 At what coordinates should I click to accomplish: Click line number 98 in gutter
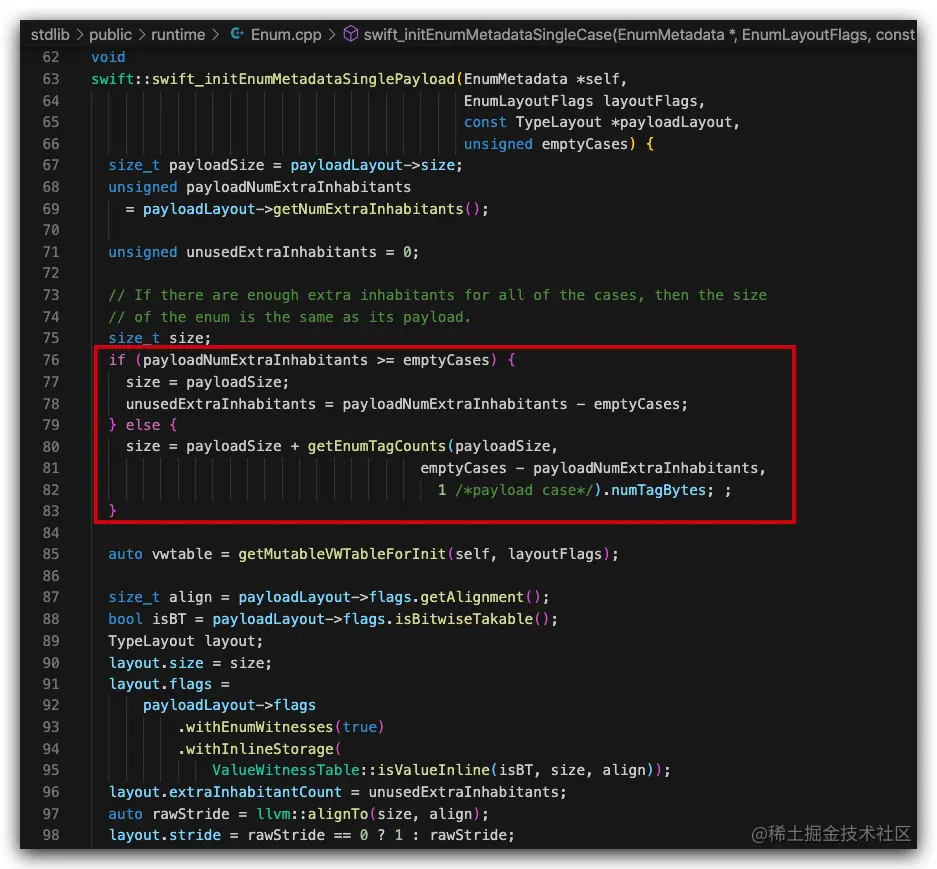(51, 835)
